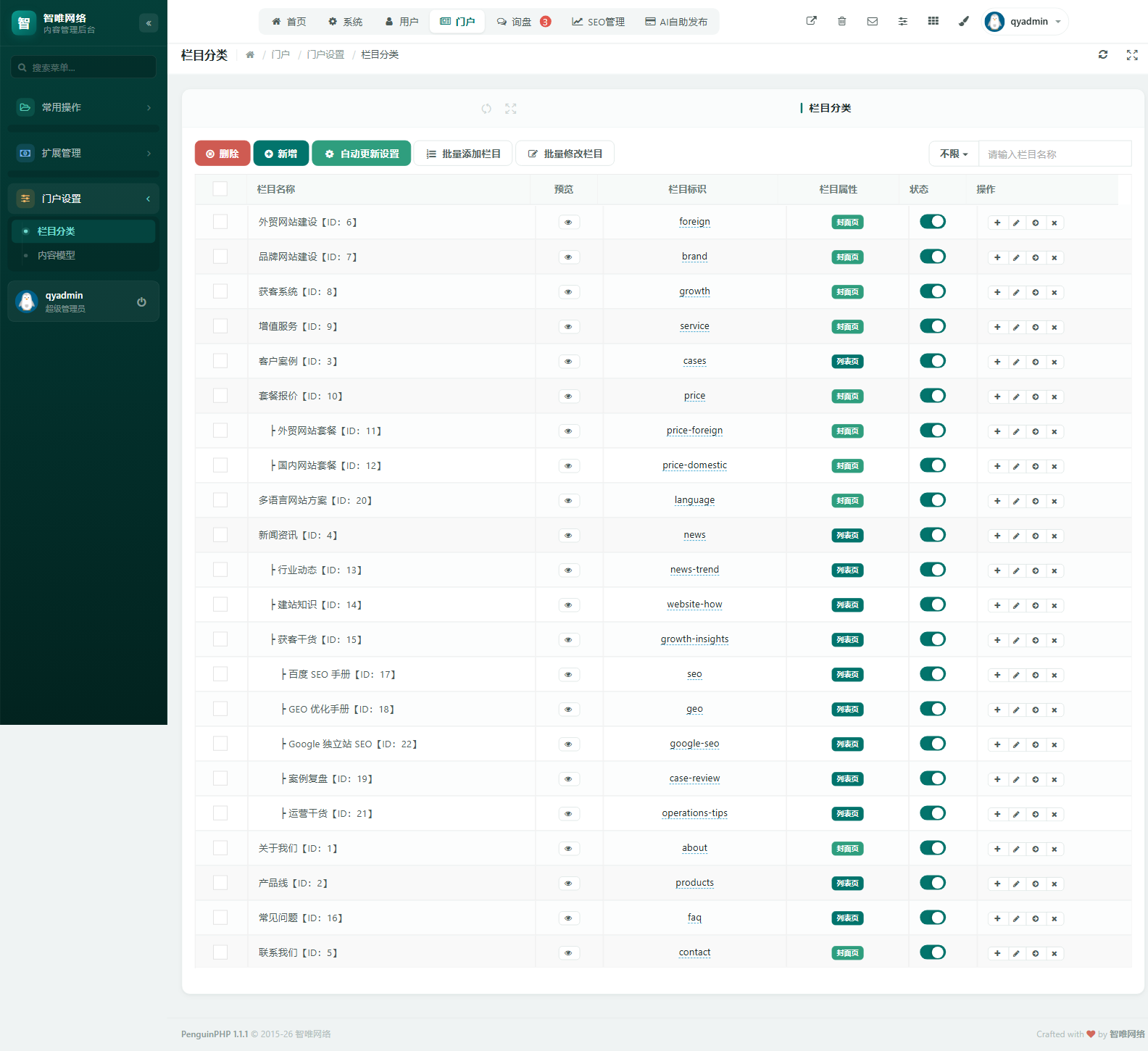Image resolution: width=1148 pixels, height=1051 pixels.
Task: Open the mail envelope icon in header
Action: (x=873, y=21)
